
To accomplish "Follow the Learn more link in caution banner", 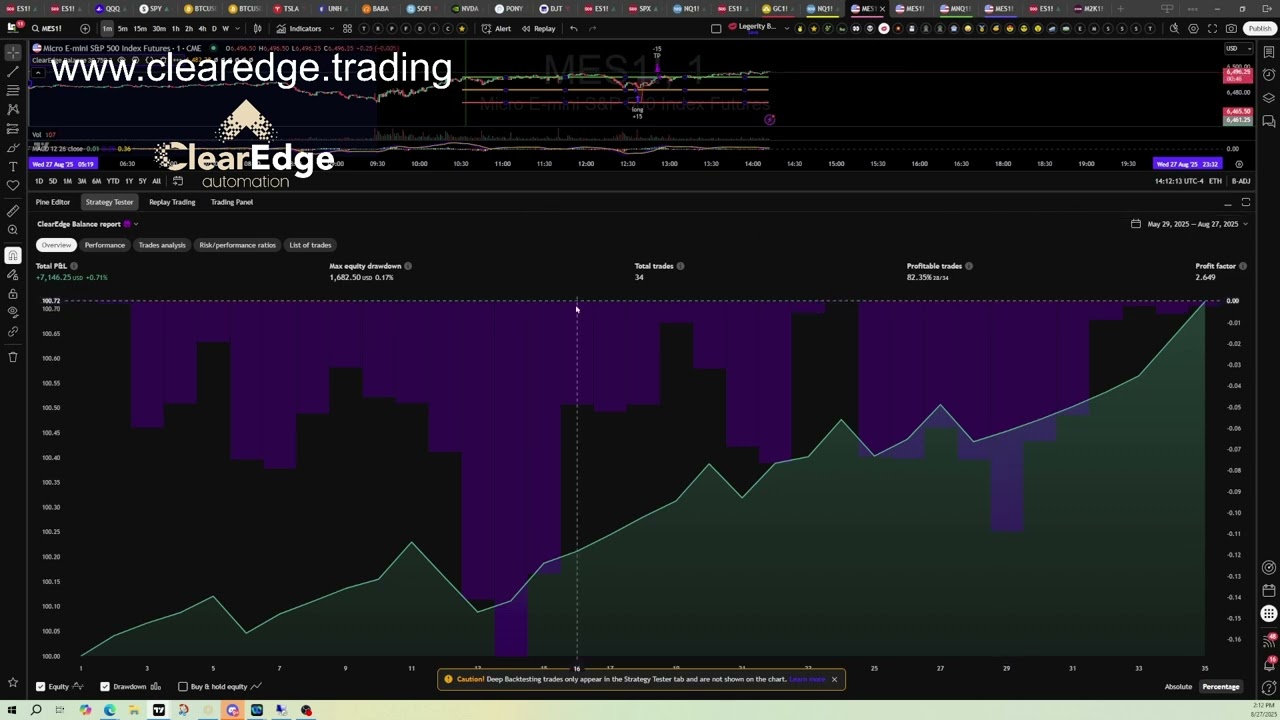I will (x=807, y=679).
